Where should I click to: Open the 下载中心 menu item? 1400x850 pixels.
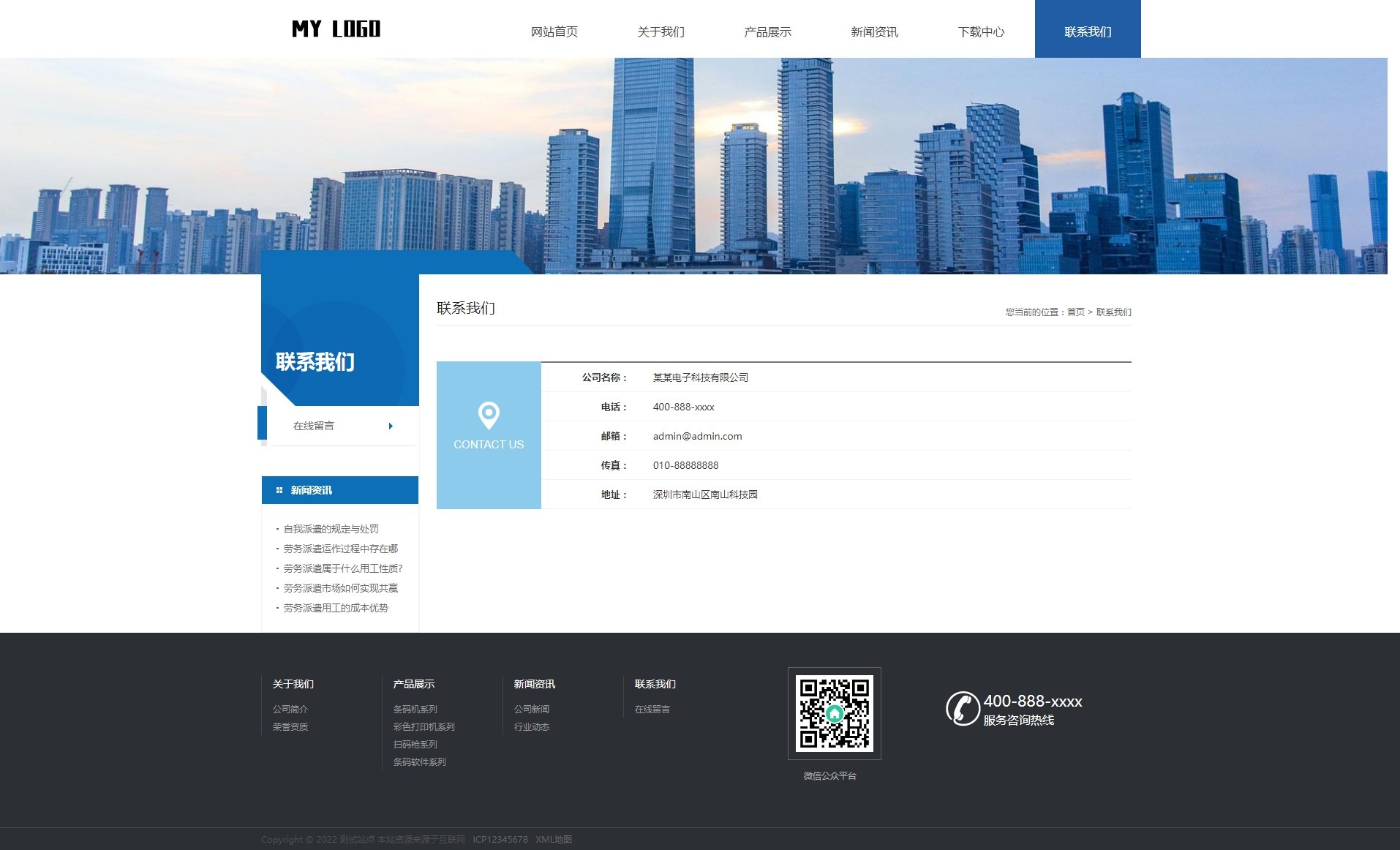(980, 31)
